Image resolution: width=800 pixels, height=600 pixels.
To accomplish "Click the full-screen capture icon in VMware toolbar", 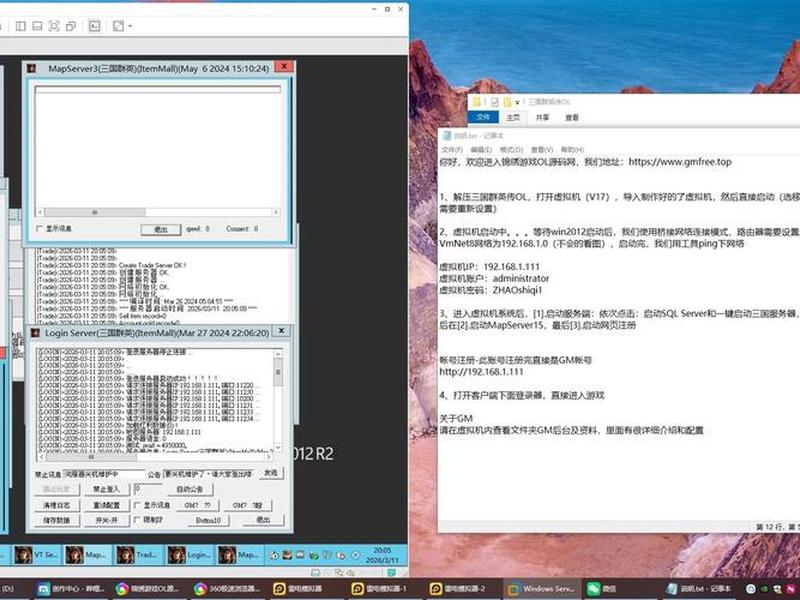I will pyautogui.click(x=54, y=26).
